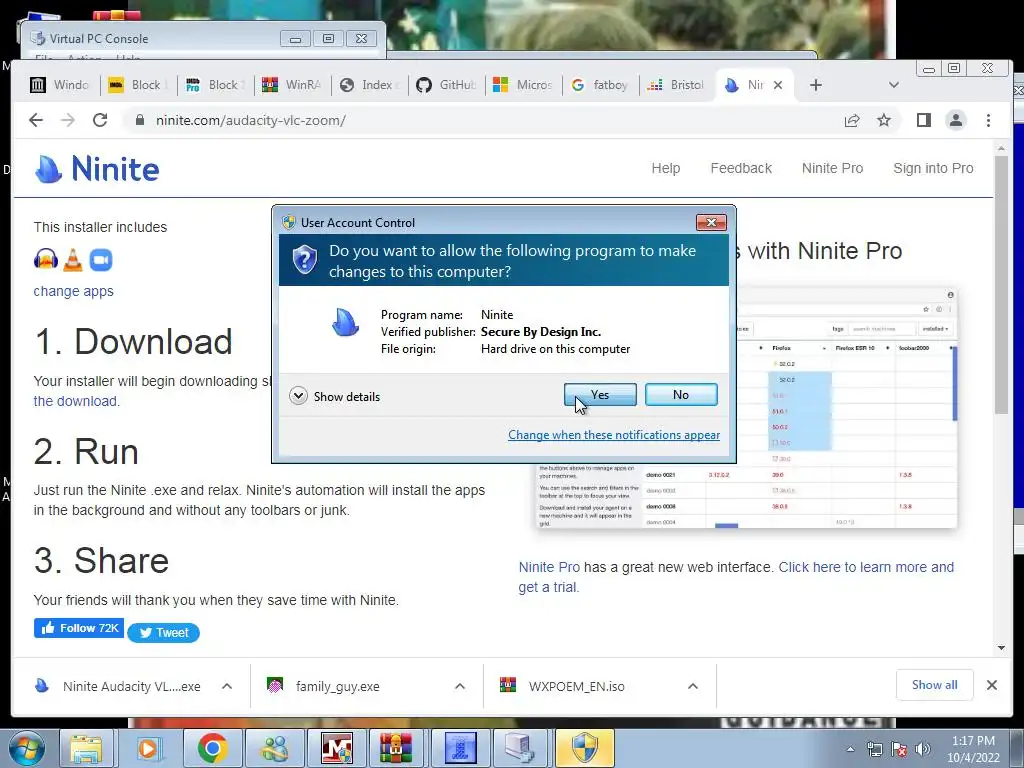Click the UAC shield taskbar icon
The image size is (1024, 768).
point(584,748)
